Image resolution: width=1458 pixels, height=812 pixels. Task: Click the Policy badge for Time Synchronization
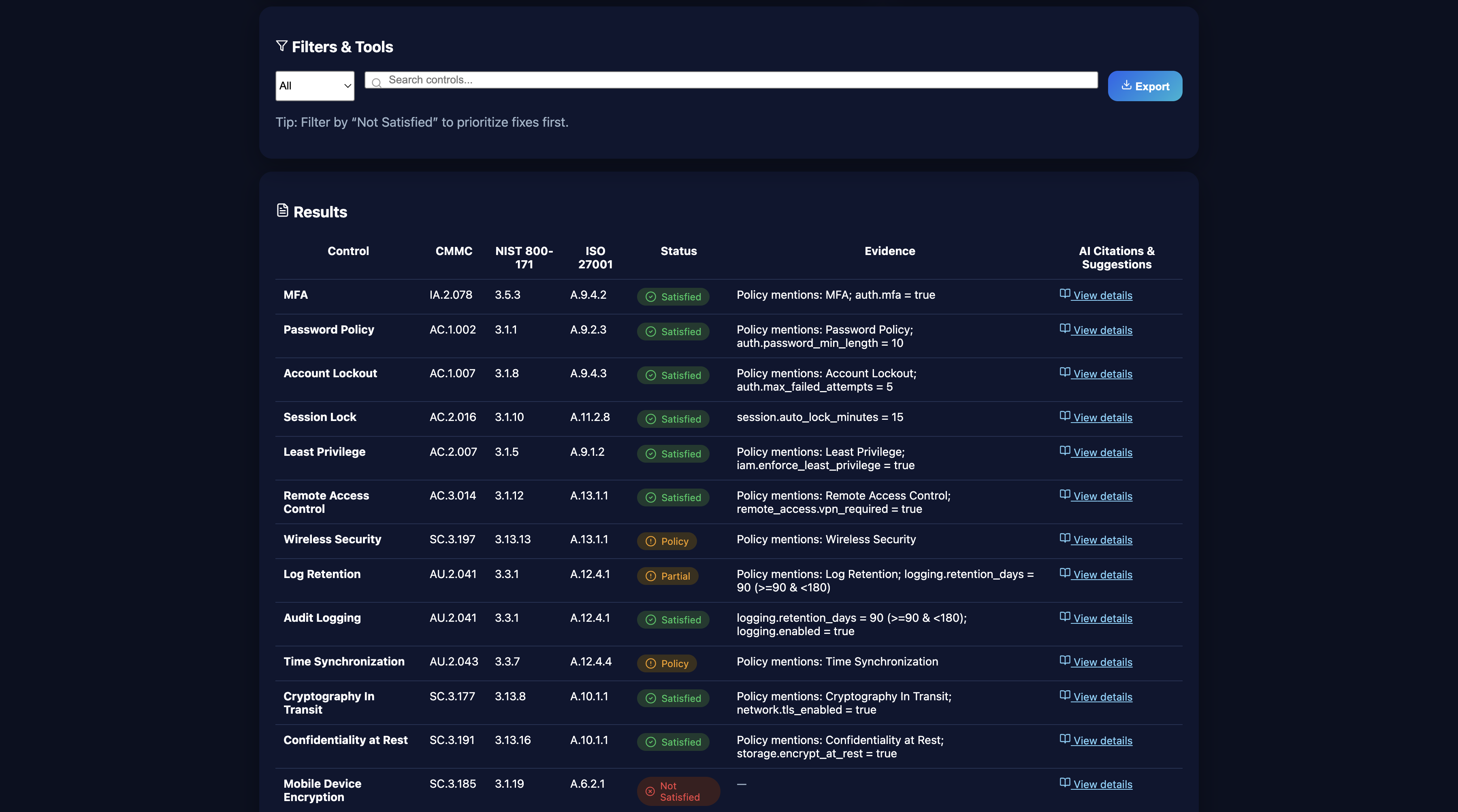667,664
